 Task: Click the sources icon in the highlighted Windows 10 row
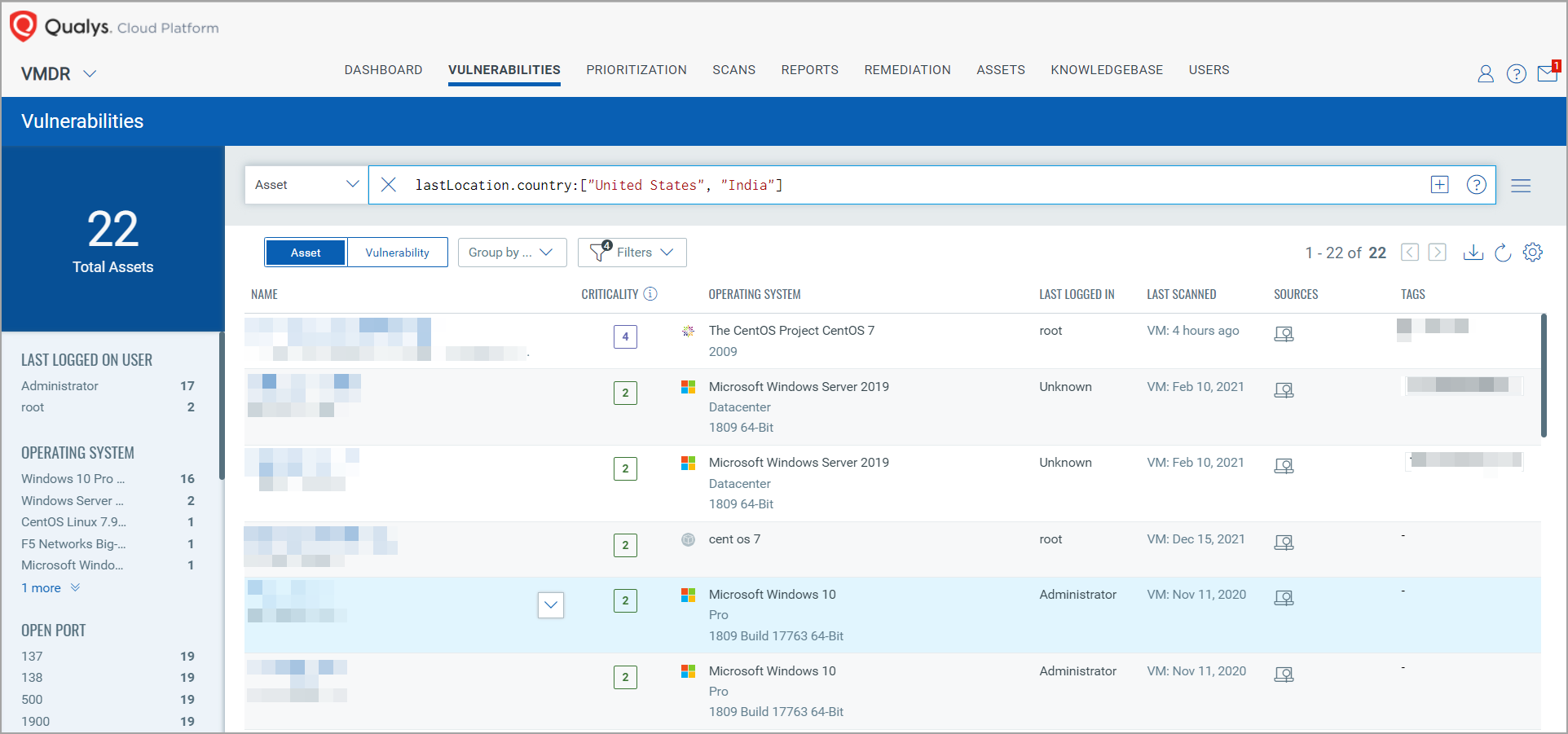pos(1284,598)
